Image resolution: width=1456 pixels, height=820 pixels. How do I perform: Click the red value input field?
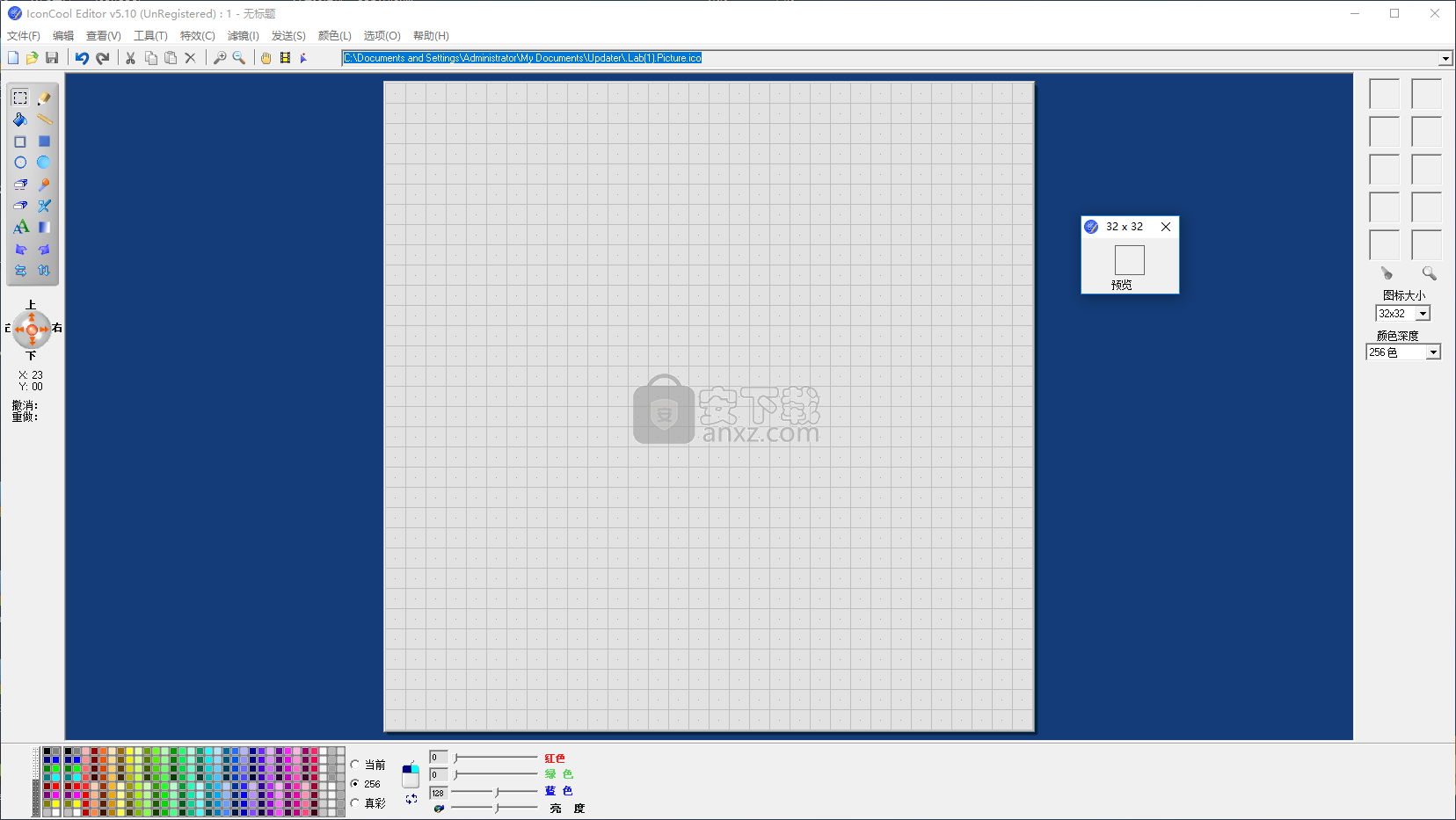click(x=439, y=758)
